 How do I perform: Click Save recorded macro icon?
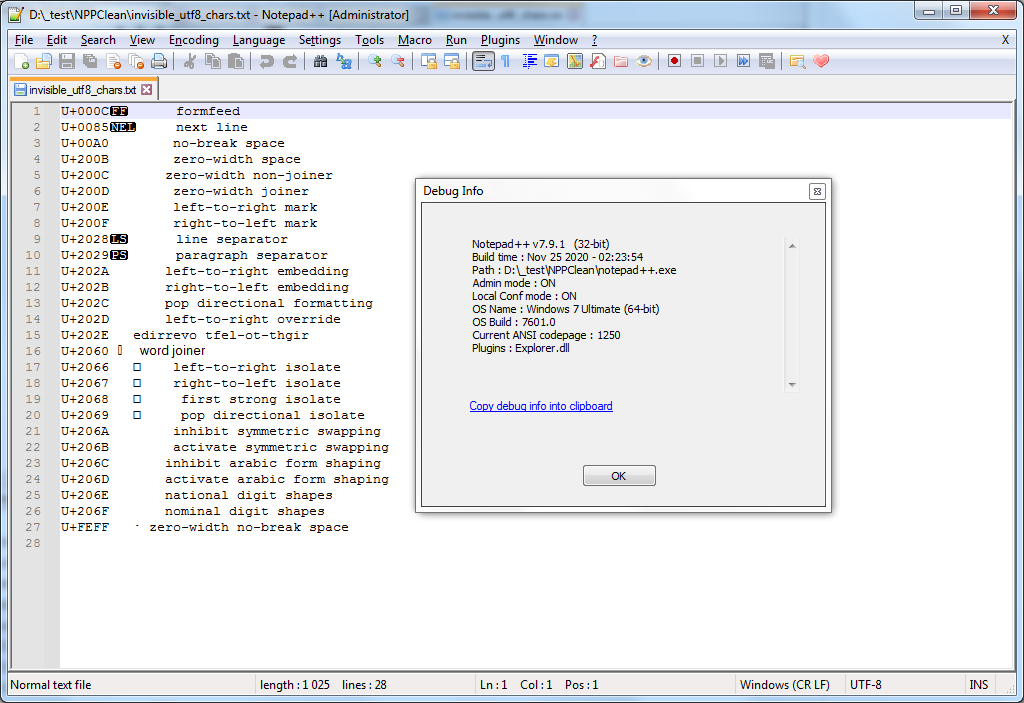pos(767,61)
